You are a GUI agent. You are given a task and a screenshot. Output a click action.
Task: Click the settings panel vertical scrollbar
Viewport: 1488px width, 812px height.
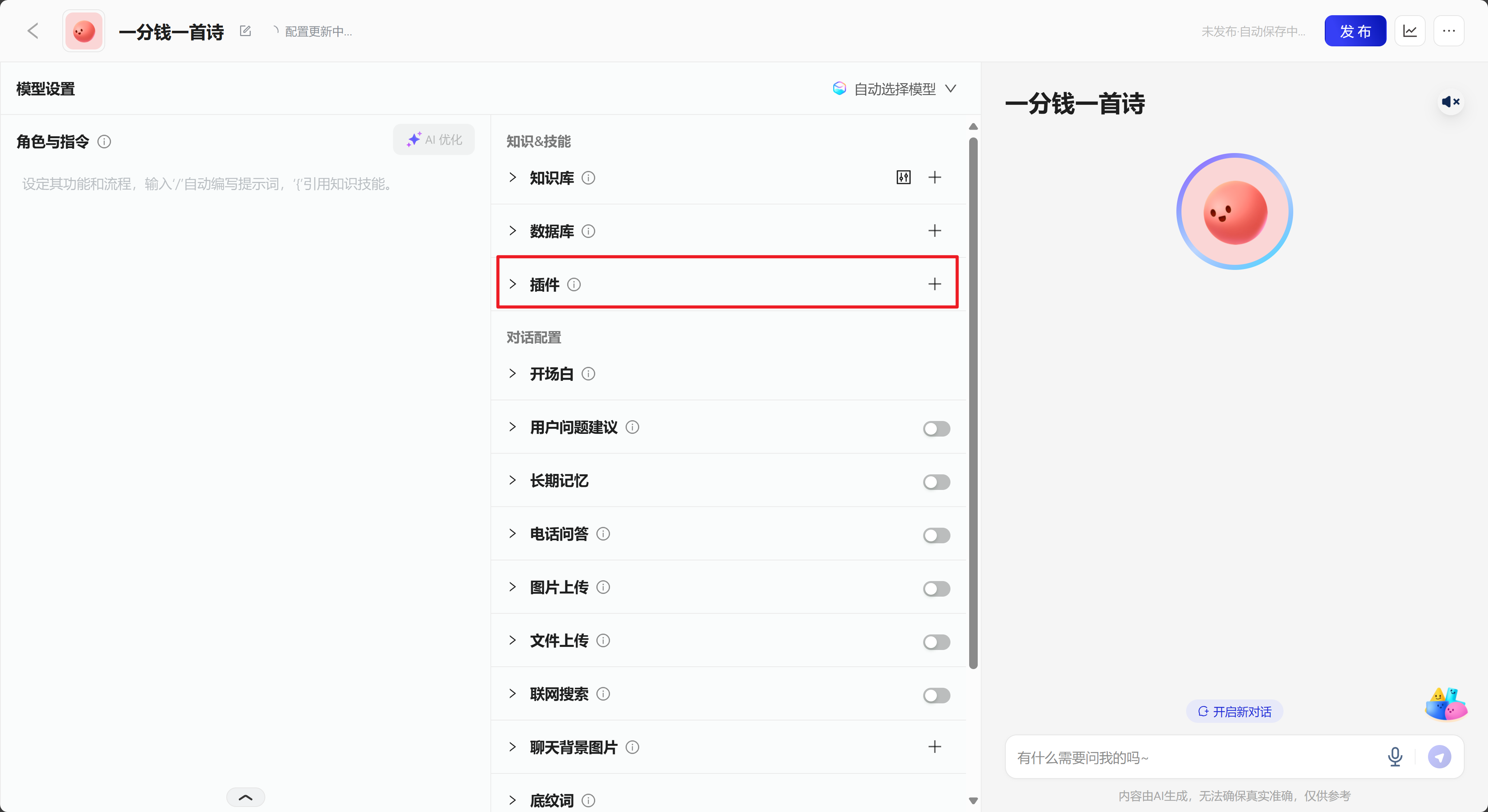coord(973,404)
